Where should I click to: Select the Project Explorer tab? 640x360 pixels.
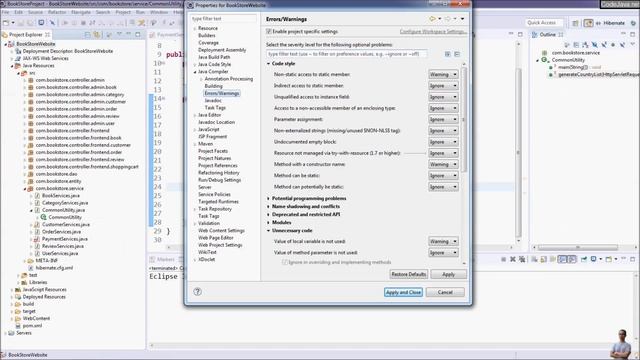[26, 35]
